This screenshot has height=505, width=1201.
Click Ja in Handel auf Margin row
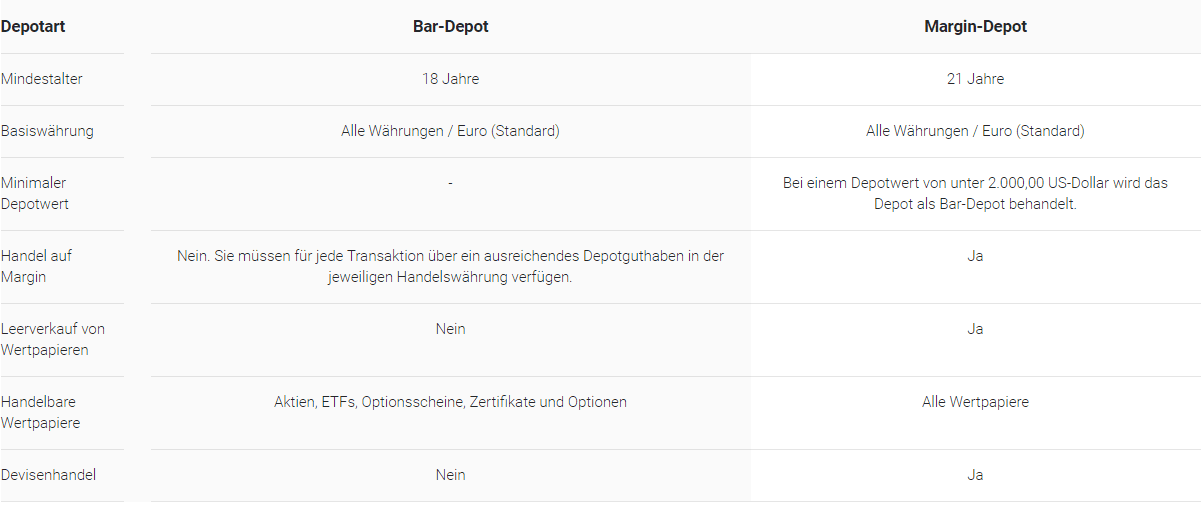click(975, 256)
